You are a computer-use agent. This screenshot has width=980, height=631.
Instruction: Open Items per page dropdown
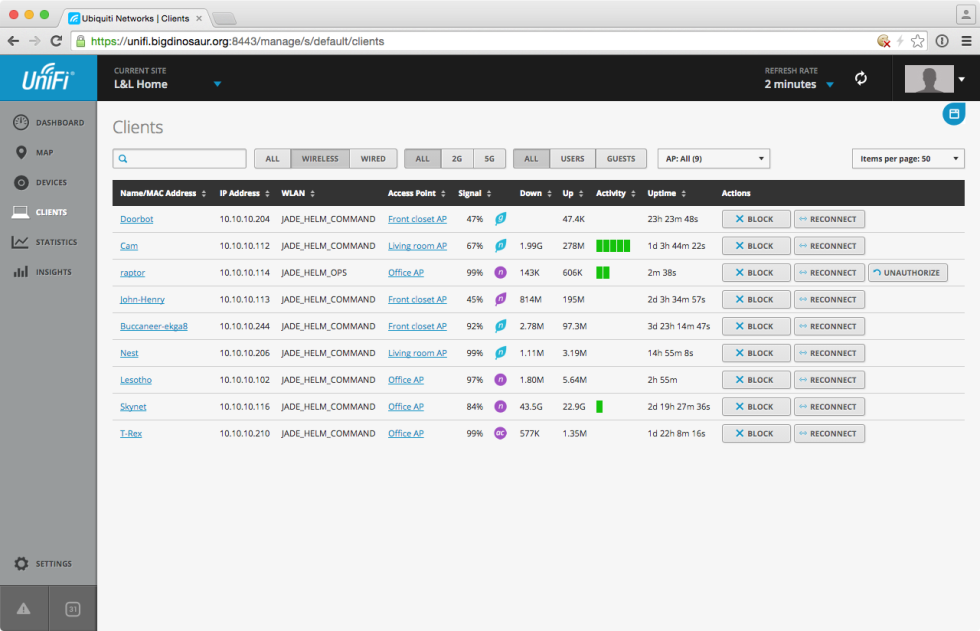pos(908,159)
